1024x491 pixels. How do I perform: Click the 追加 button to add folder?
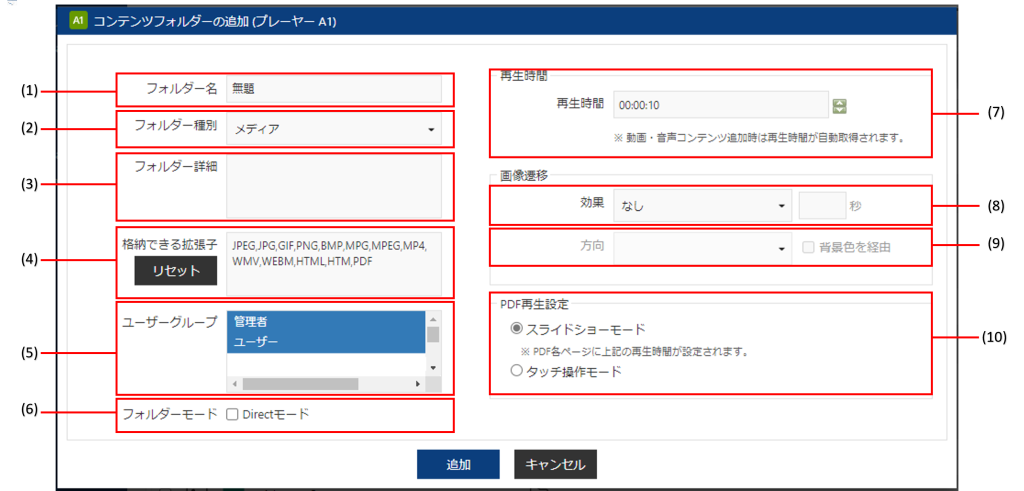[x=458, y=464]
